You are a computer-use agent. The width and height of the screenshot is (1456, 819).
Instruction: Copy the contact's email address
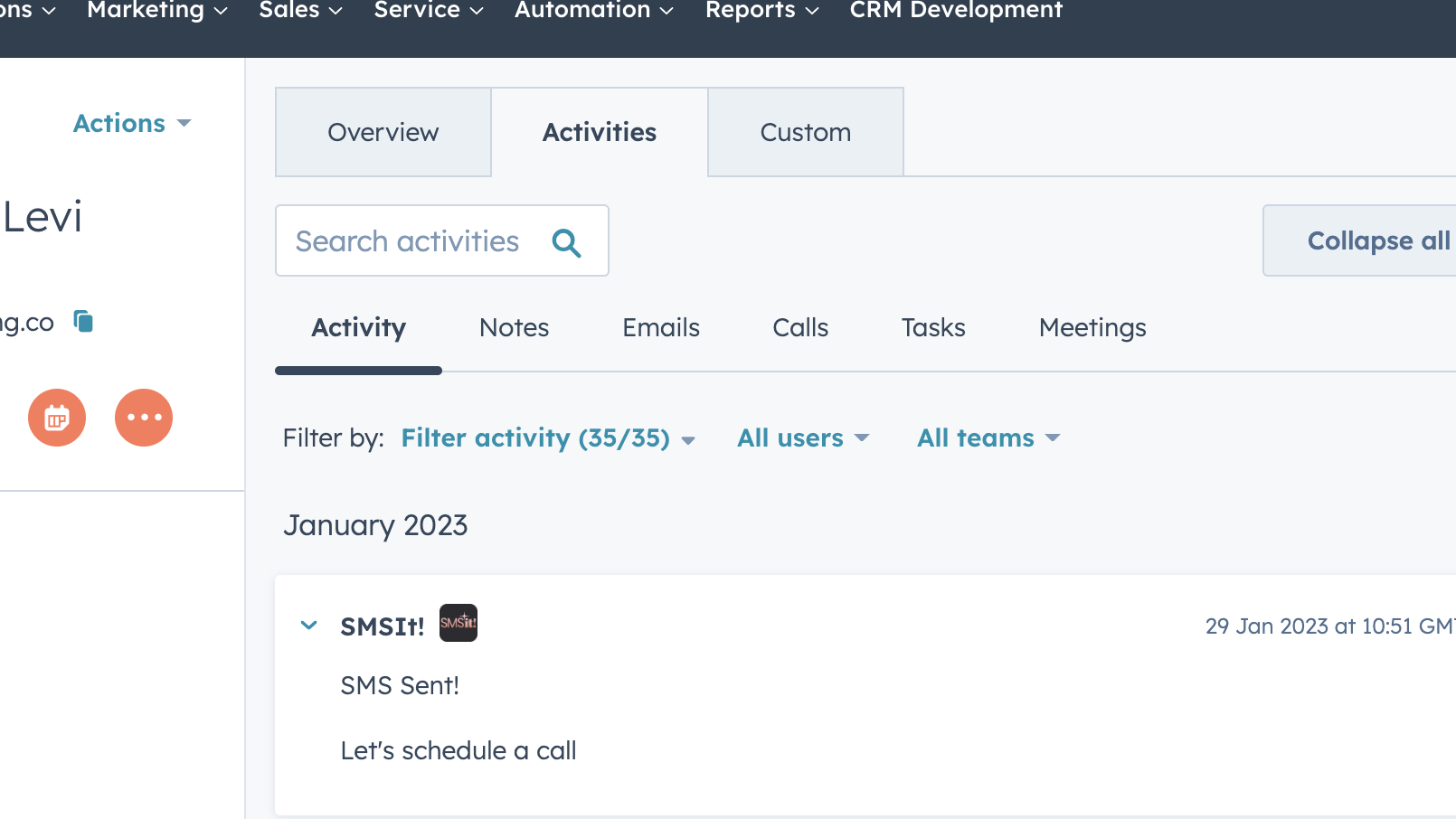[x=82, y=321]
